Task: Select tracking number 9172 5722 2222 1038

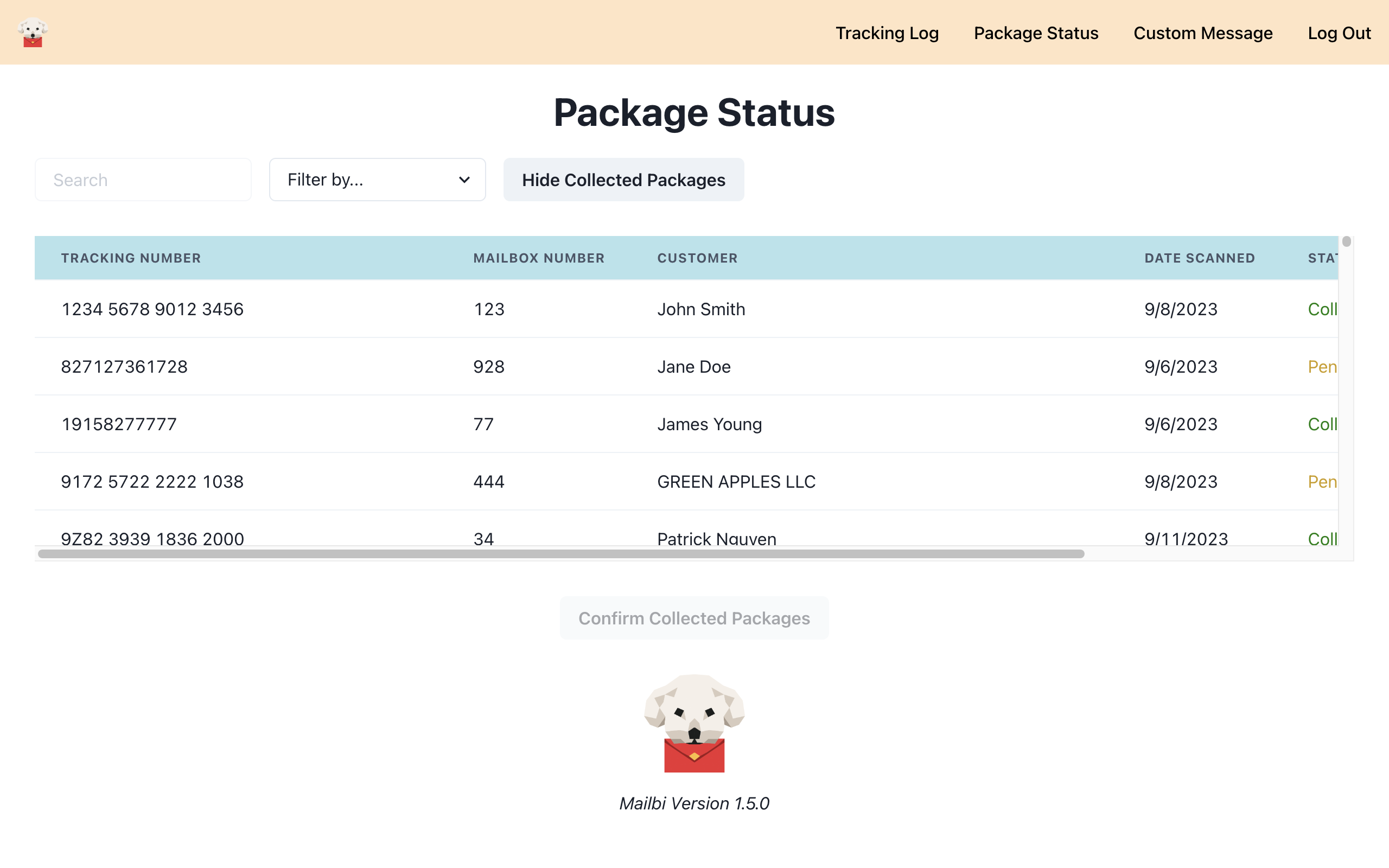Action: [x=152, y=481]
